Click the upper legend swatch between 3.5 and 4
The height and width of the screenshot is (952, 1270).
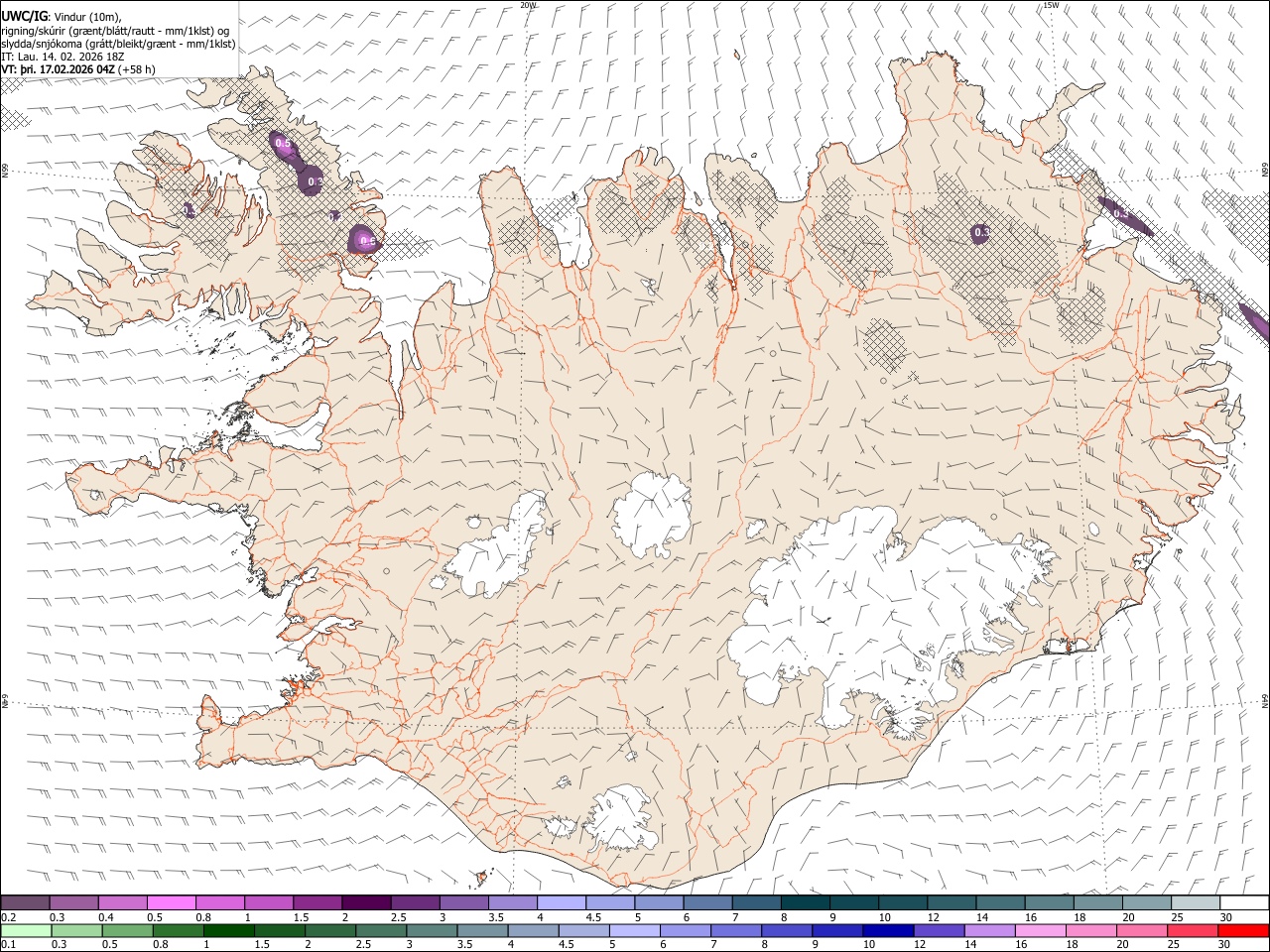pos(513,902)
